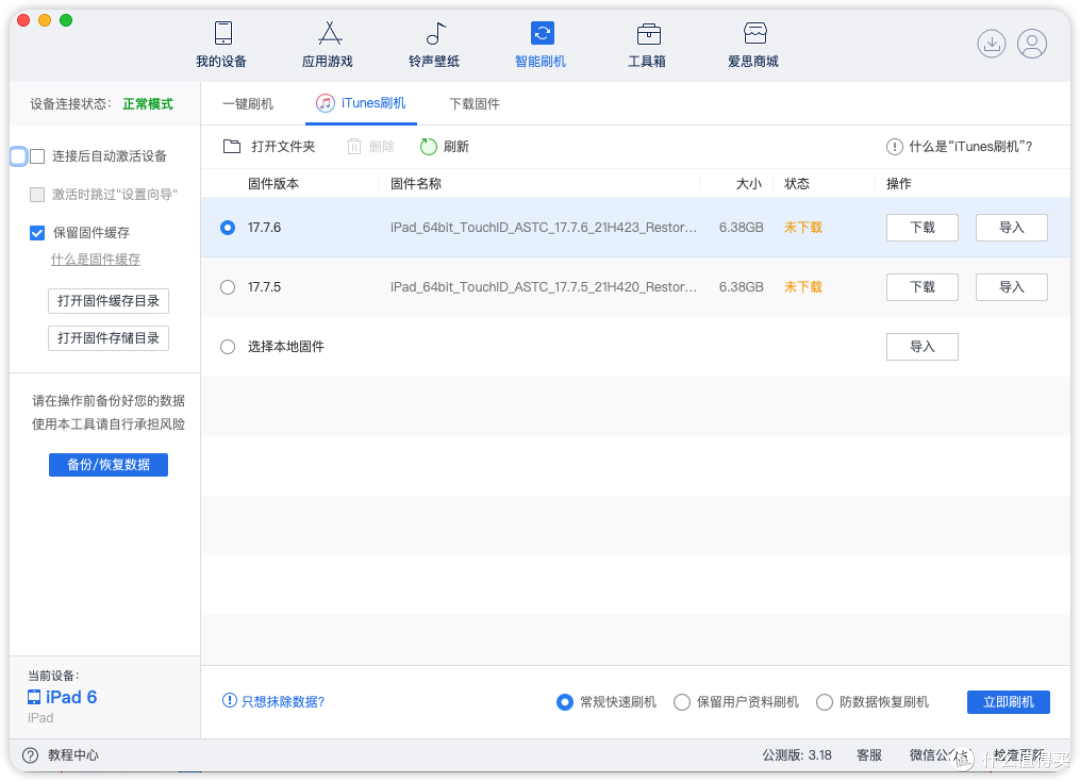The height and width of the screenshot is (782, 1080).
Task: Switch to the 一键刷机 tab
Action: (x=248, y=104)
